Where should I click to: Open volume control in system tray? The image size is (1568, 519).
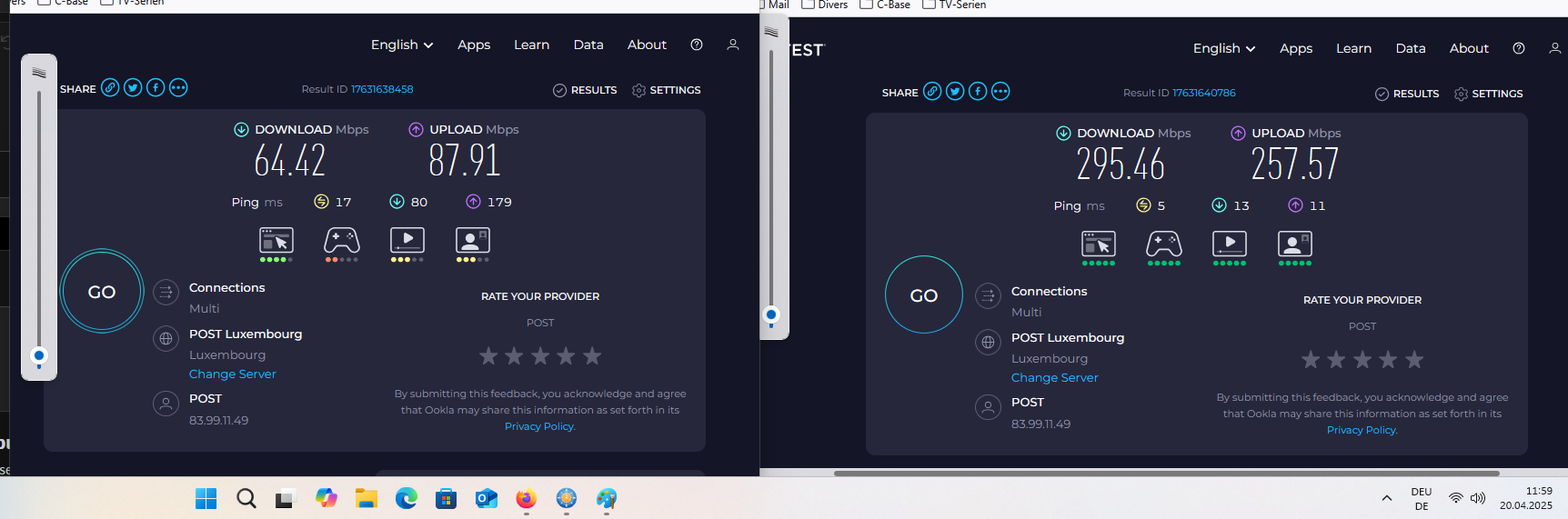[1478, 498]
